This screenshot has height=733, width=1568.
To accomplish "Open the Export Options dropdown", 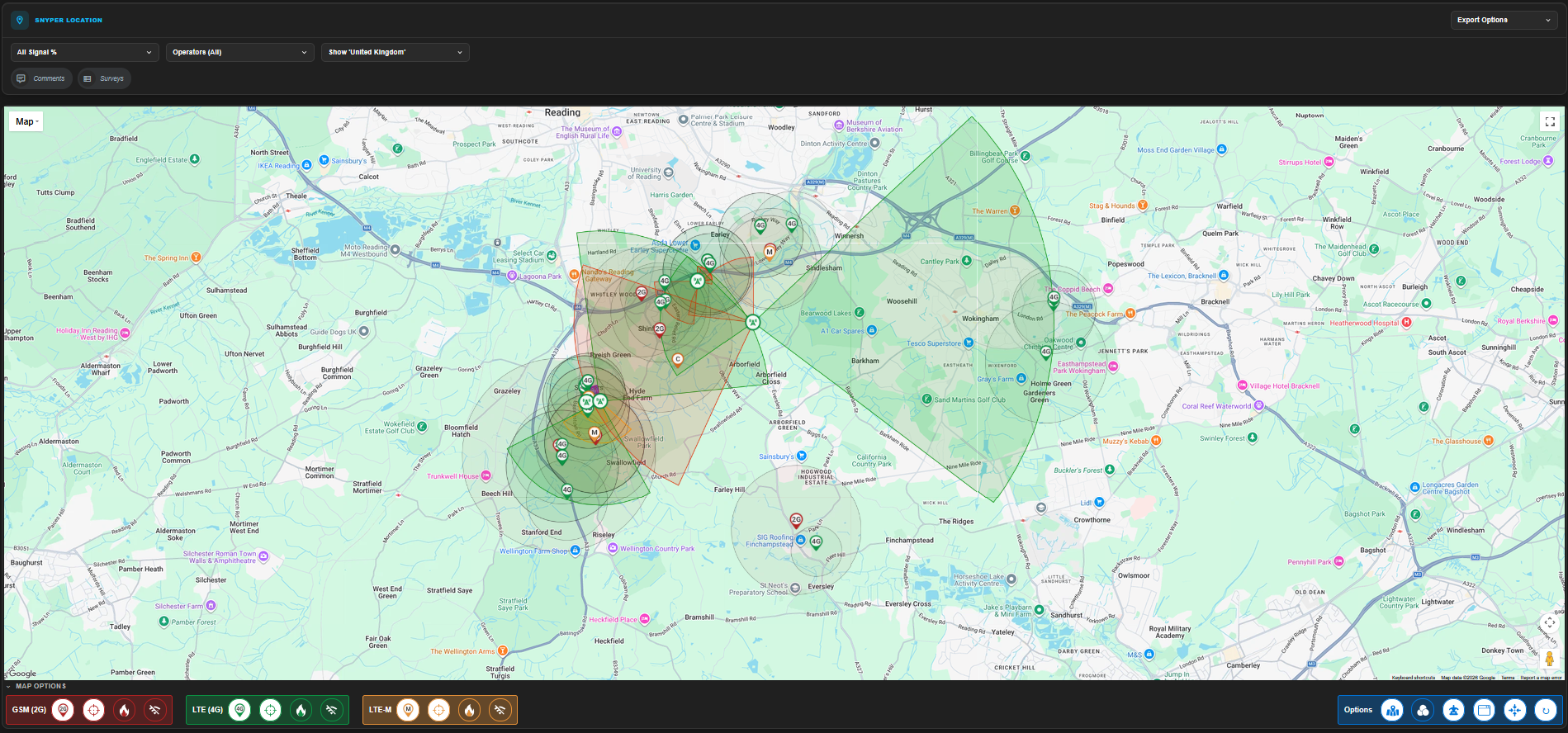I will coord(1504,20).
